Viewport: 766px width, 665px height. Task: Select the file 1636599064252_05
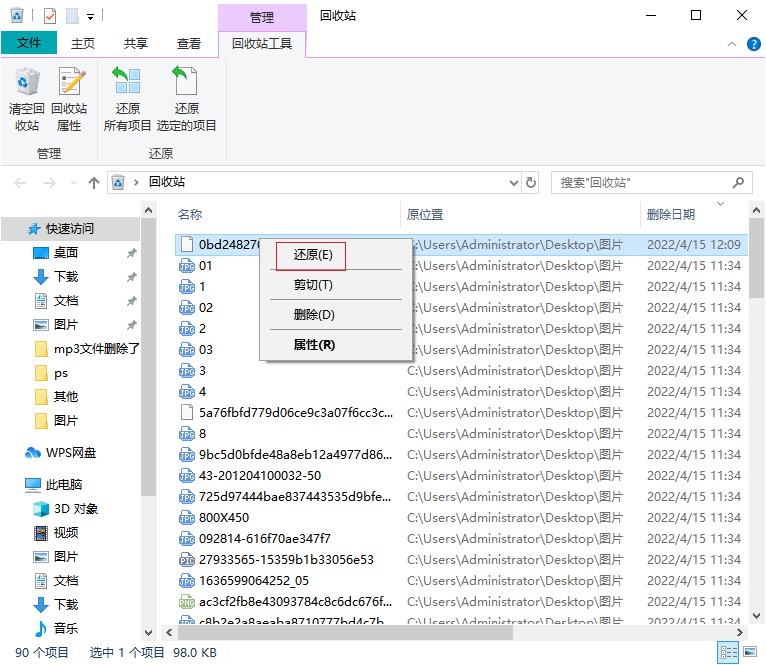click(254, 580)
